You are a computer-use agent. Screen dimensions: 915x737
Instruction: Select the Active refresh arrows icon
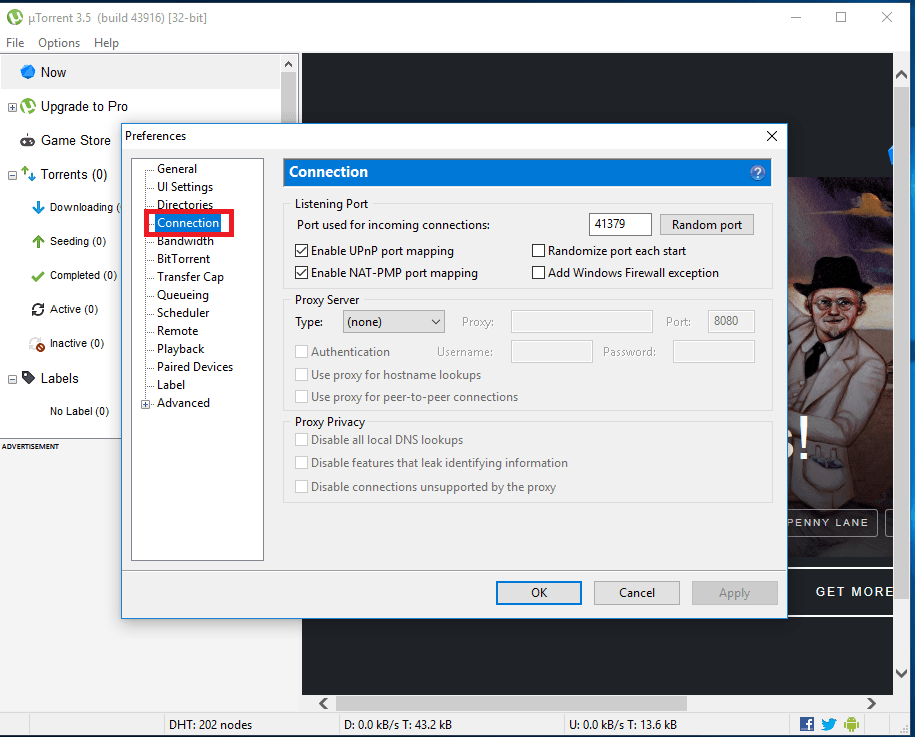(38, 309)
